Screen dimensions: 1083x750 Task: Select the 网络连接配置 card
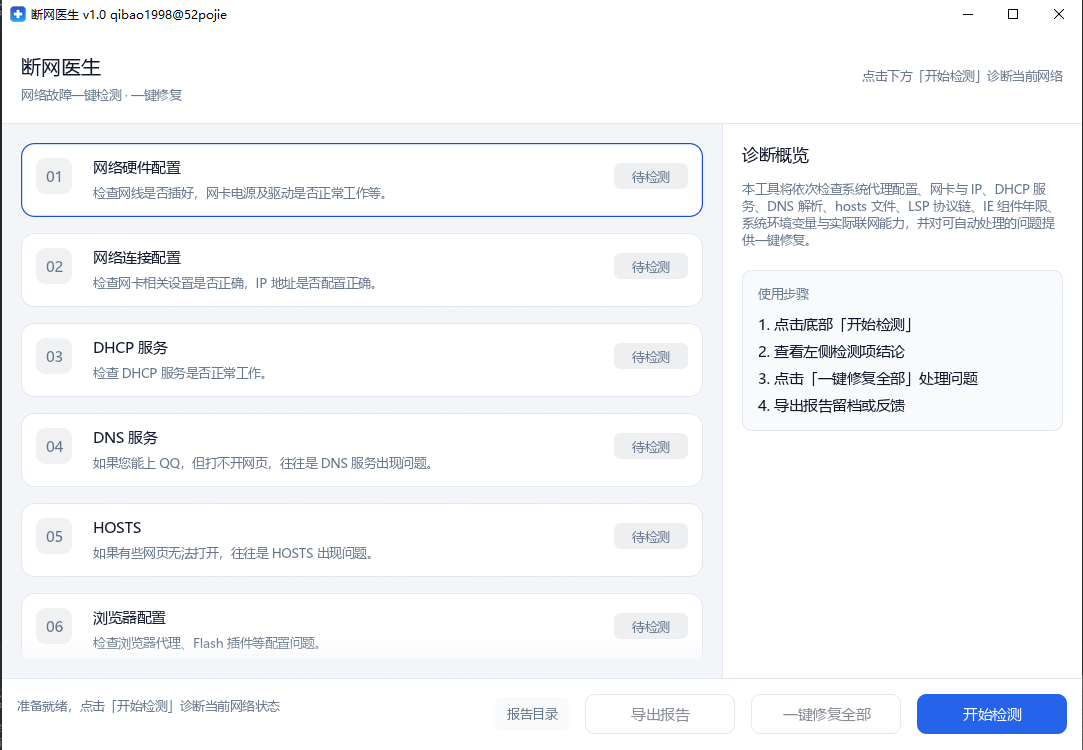pos(362,270)
